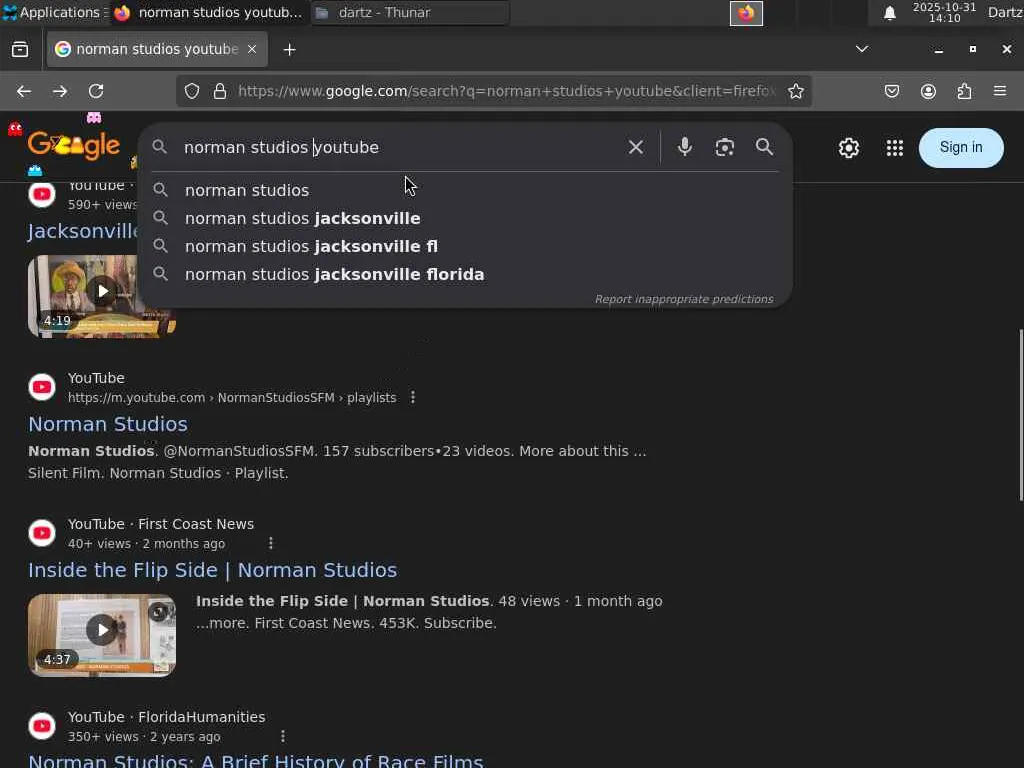The height and width of the screenshot is (768, 1024).
Task: Go forward to the next page
Action: pyautogui.click(x=60, y=91)
